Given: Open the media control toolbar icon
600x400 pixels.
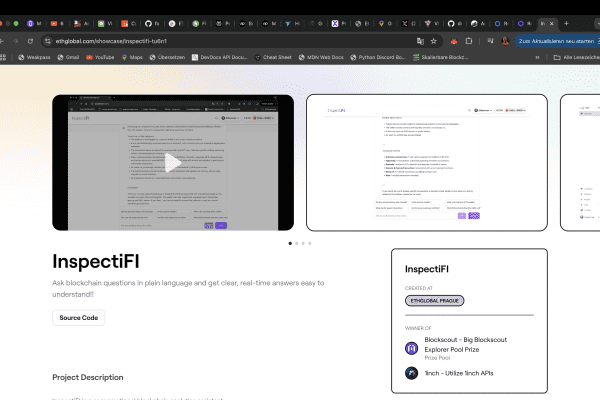Looking at the screenshot, I should 490,41.
